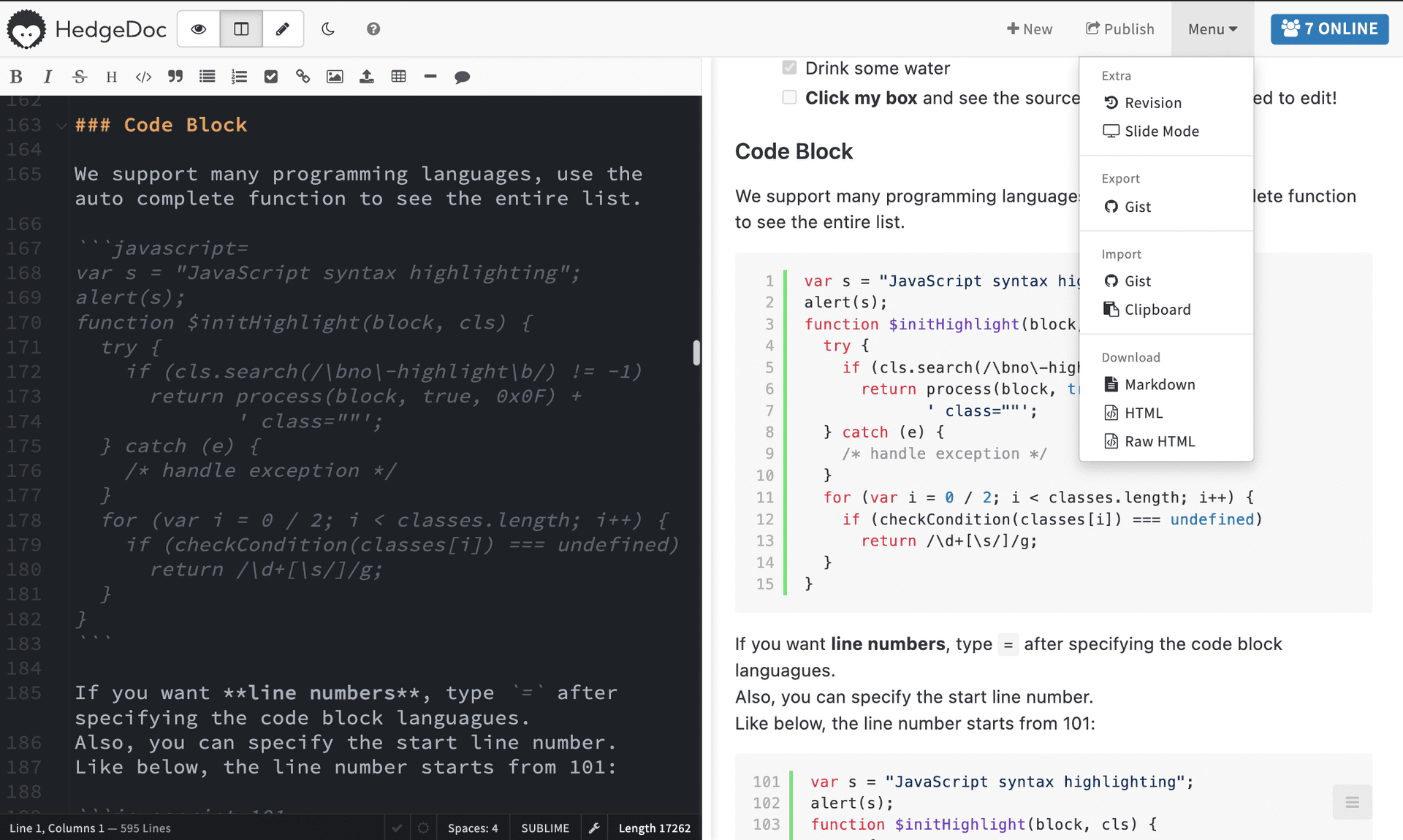Click the Publish button
This screenshot has height=840, width=1403.
point(1120,28)
